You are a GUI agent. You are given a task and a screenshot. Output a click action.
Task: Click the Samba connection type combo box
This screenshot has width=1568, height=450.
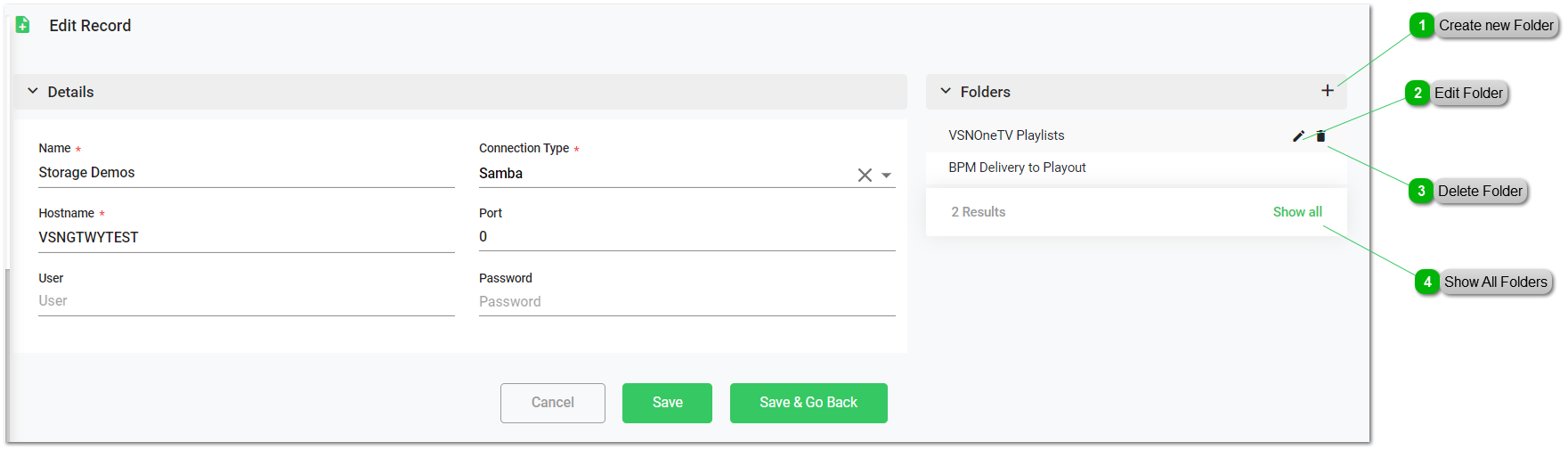point(659,174)
